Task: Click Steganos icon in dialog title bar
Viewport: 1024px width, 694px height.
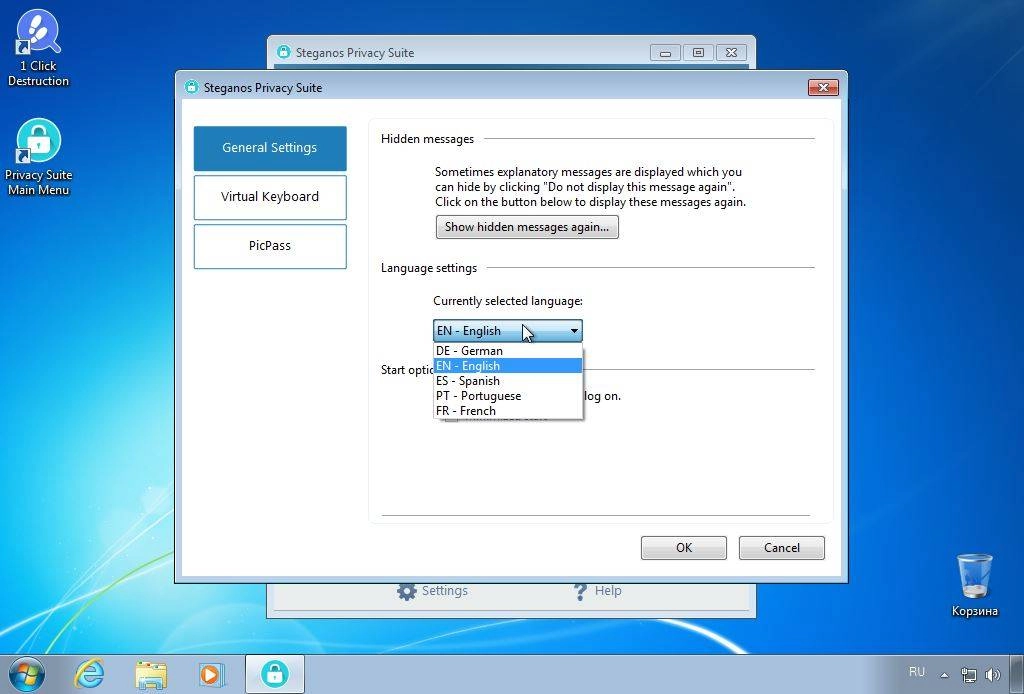Action: [191, 87]
